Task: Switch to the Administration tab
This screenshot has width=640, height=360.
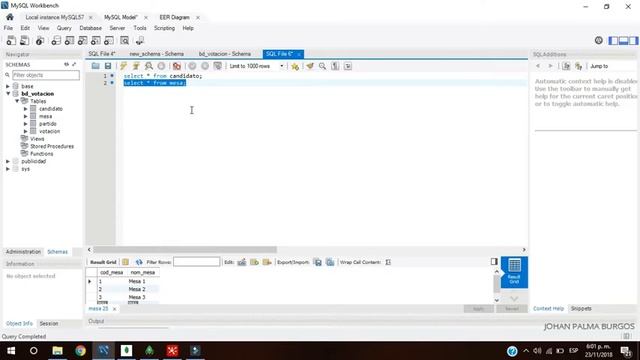Action: pyautogui.click(x=23, y=252)
